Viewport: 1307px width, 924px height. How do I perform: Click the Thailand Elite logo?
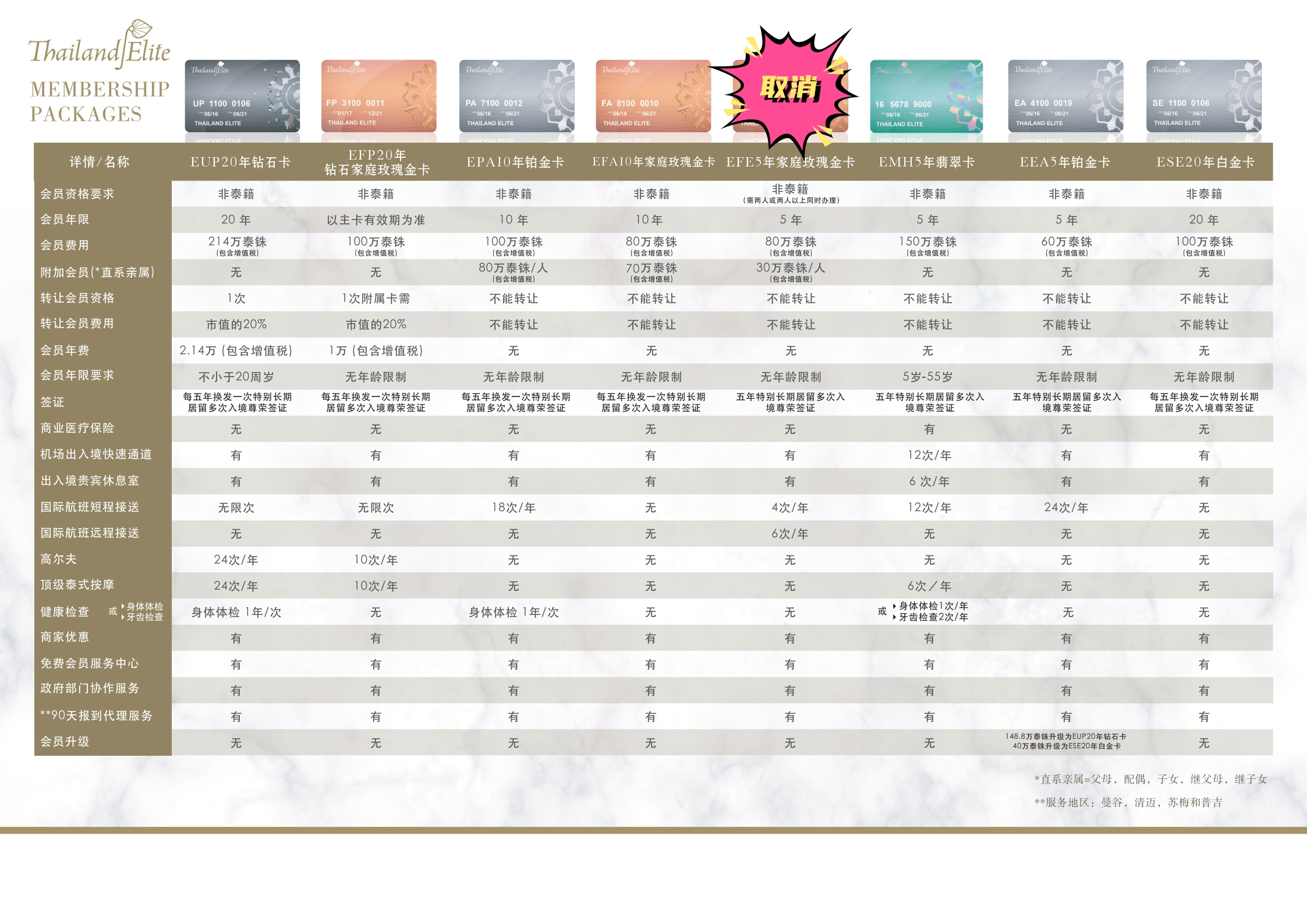point(100,47)
